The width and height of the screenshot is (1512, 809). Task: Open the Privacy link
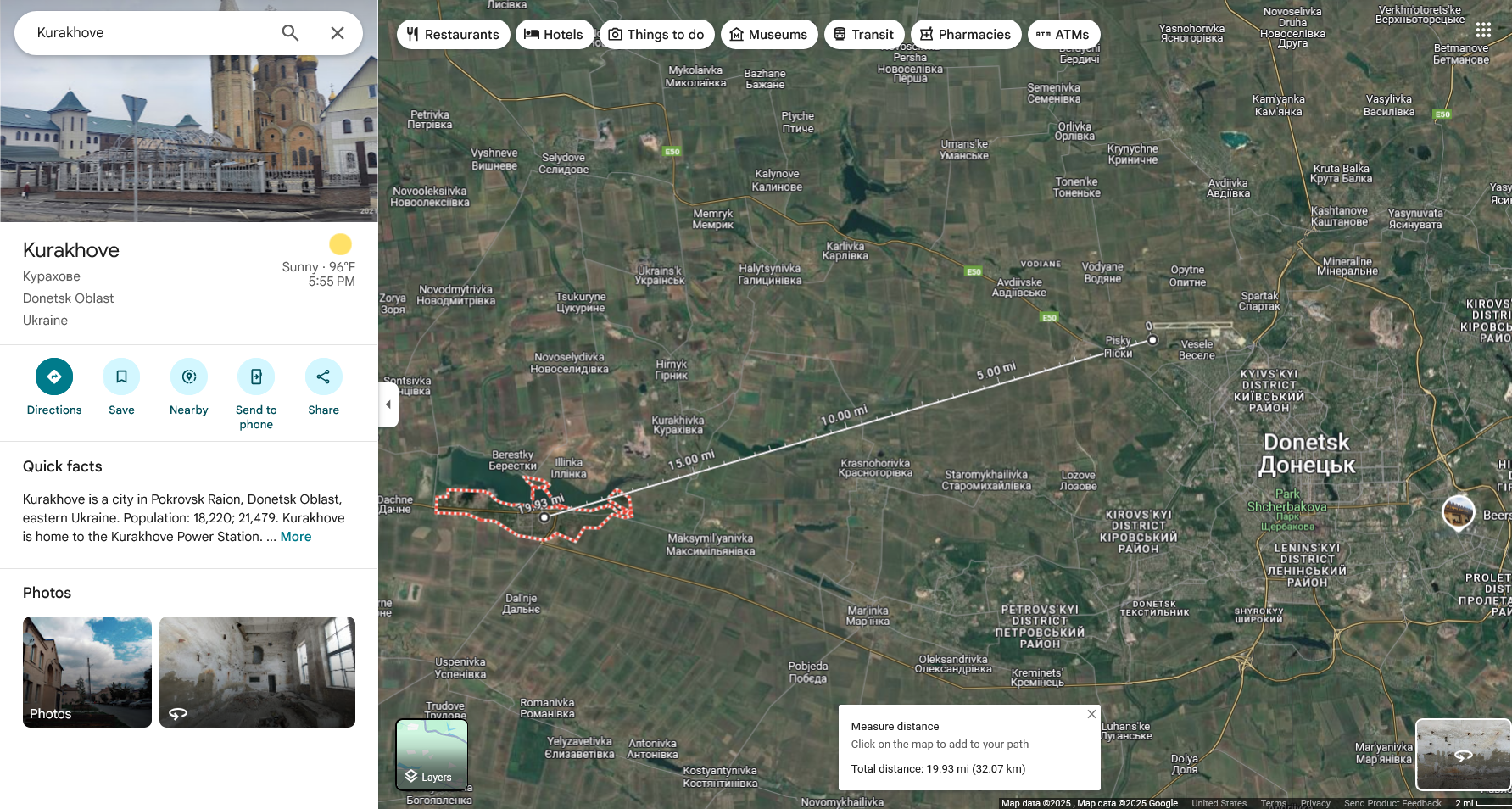[x=1315, y=803]
